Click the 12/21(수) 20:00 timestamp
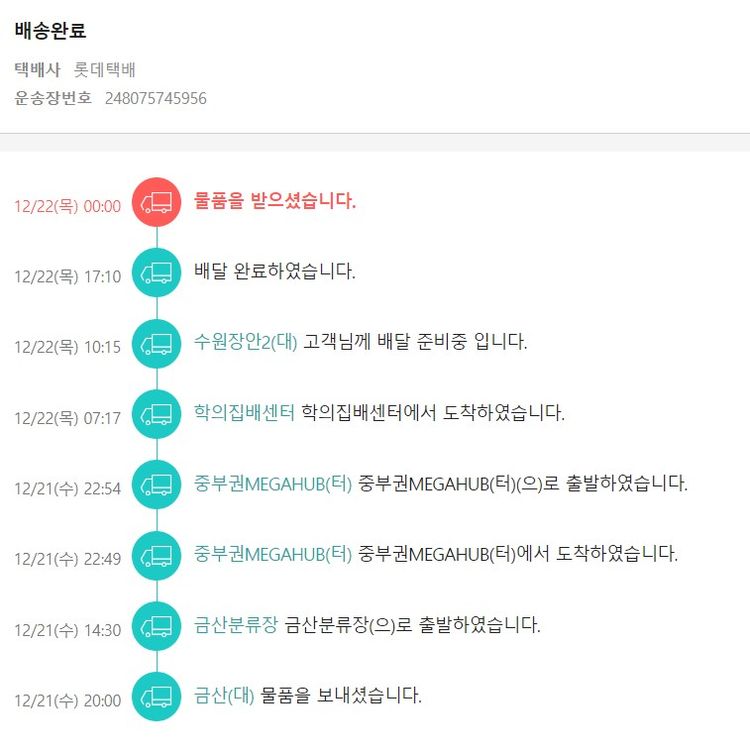 coord(67,700)
